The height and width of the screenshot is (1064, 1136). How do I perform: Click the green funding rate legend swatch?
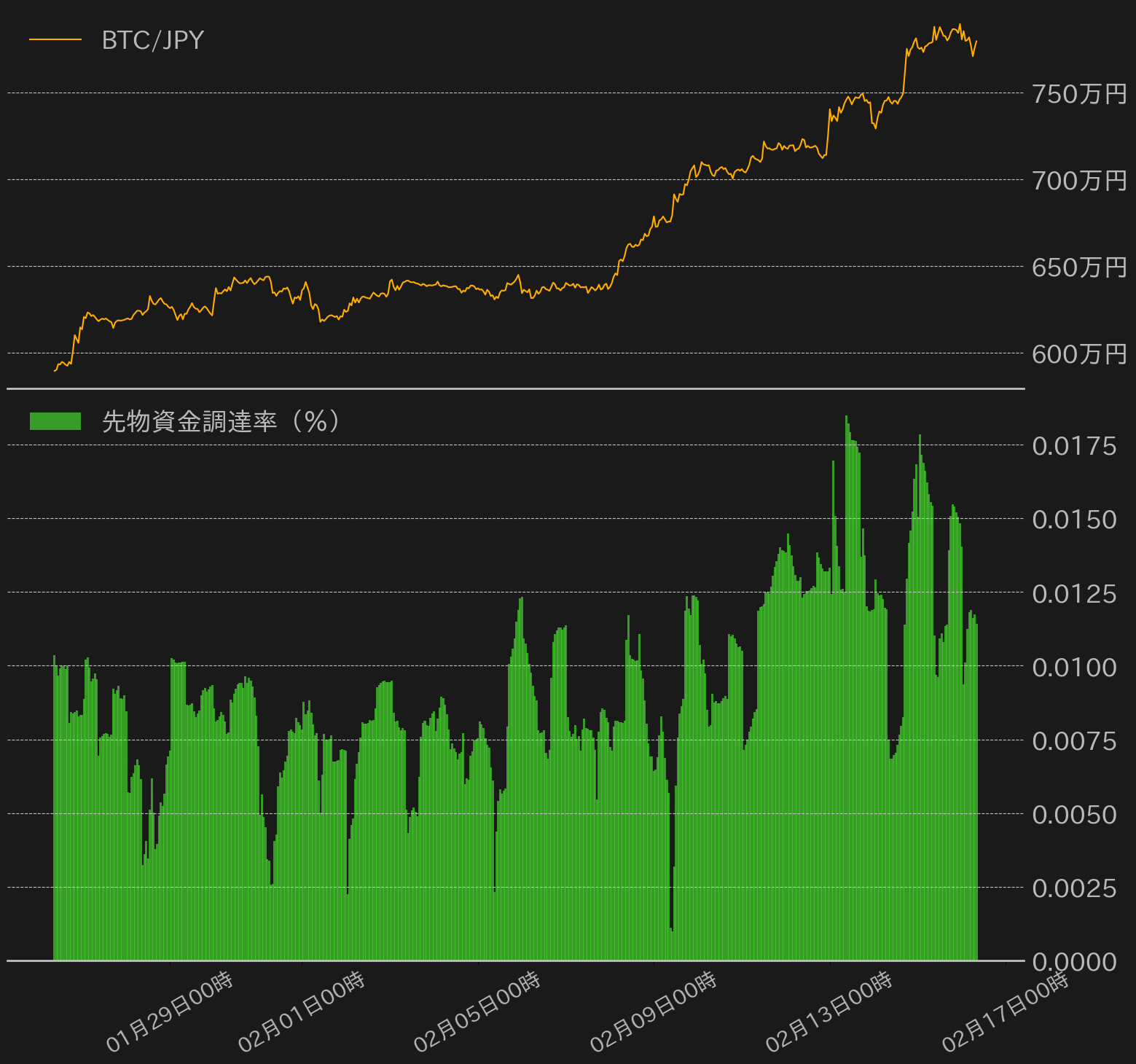tap(55, 421)
